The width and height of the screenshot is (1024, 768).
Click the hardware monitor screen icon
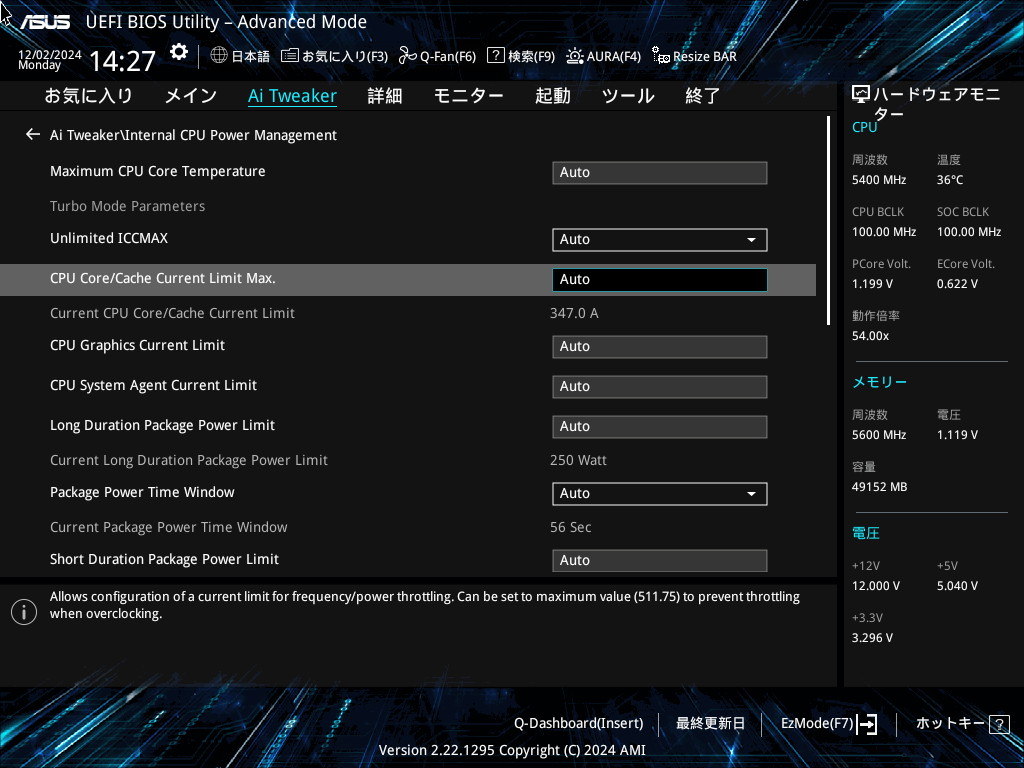861,95
